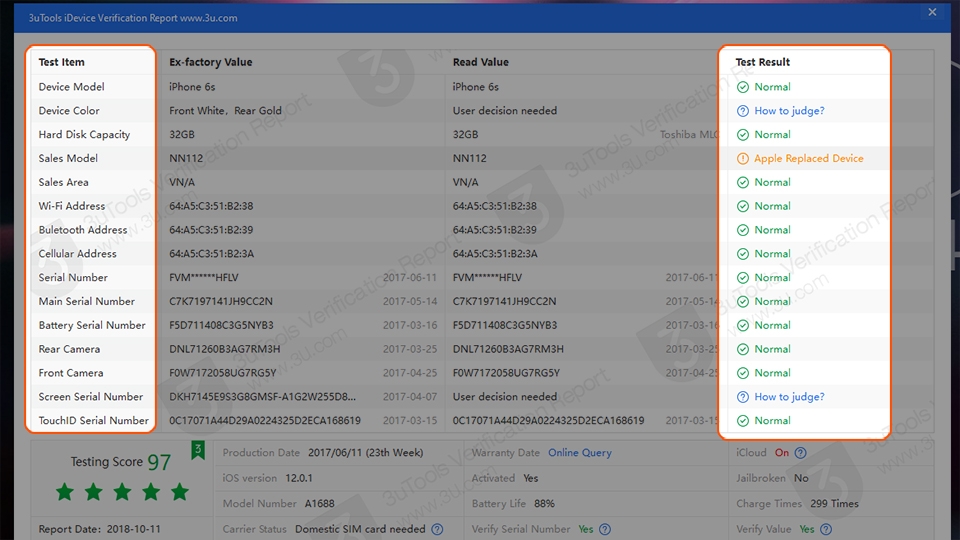Viewport: 960px width, 540px height.
Task: Click the green check icon for Device Model
Action: pyautogui.click(x=743, y=87)
